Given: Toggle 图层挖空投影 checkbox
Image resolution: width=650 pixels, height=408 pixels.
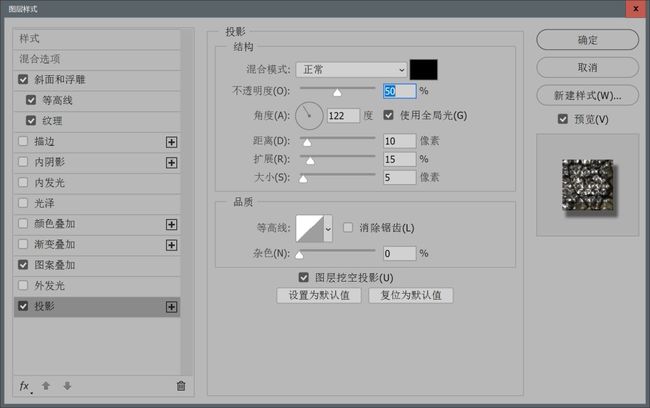Looking at the screenshot, I should click(304, 277).
